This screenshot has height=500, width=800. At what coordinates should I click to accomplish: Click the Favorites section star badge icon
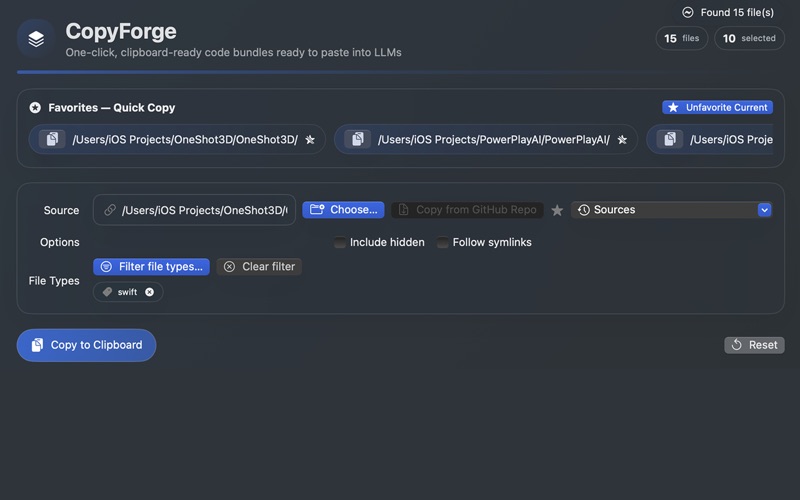[35, 108]
